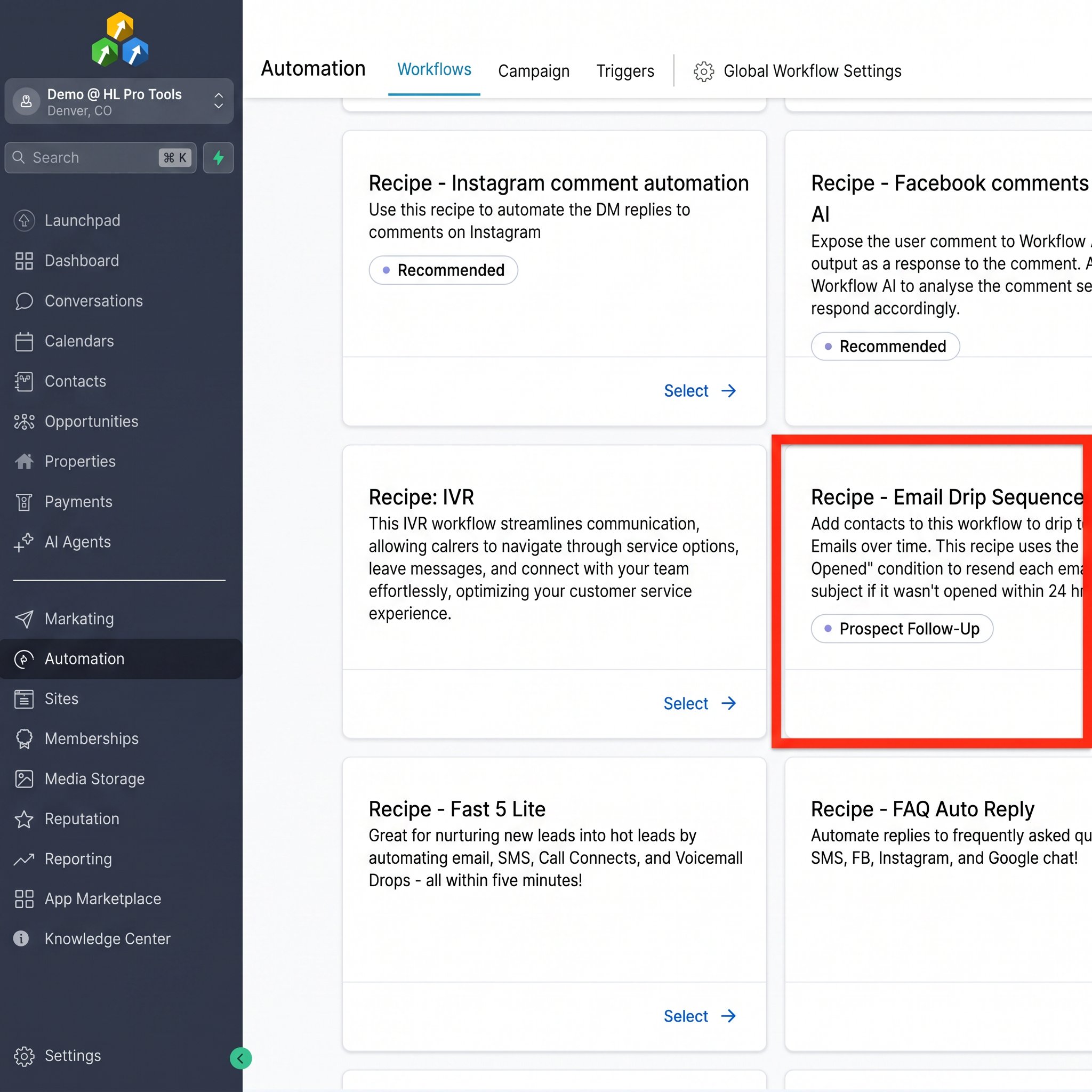Image resolution: width=1092 pixels, height=1092 pixels.
Task: Click the "Recipe: IVR" card title
Action: coord(421,497)
